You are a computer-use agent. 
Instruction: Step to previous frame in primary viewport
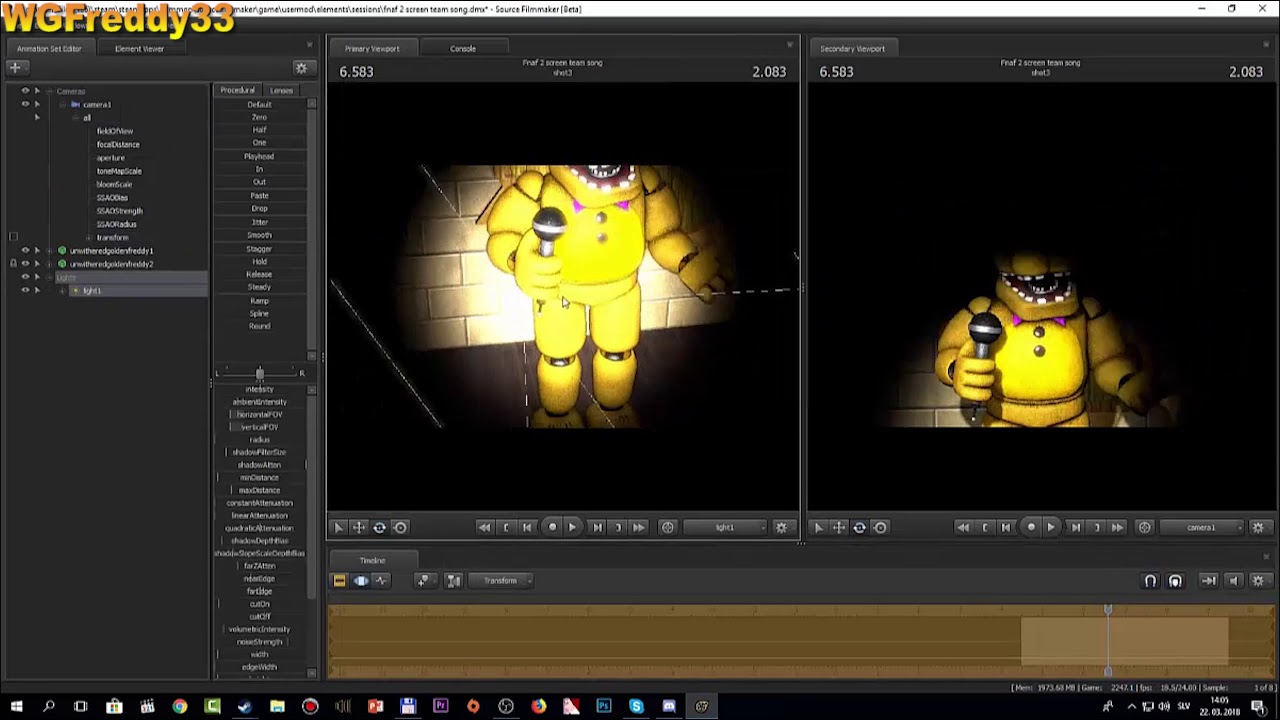[527, 527]
